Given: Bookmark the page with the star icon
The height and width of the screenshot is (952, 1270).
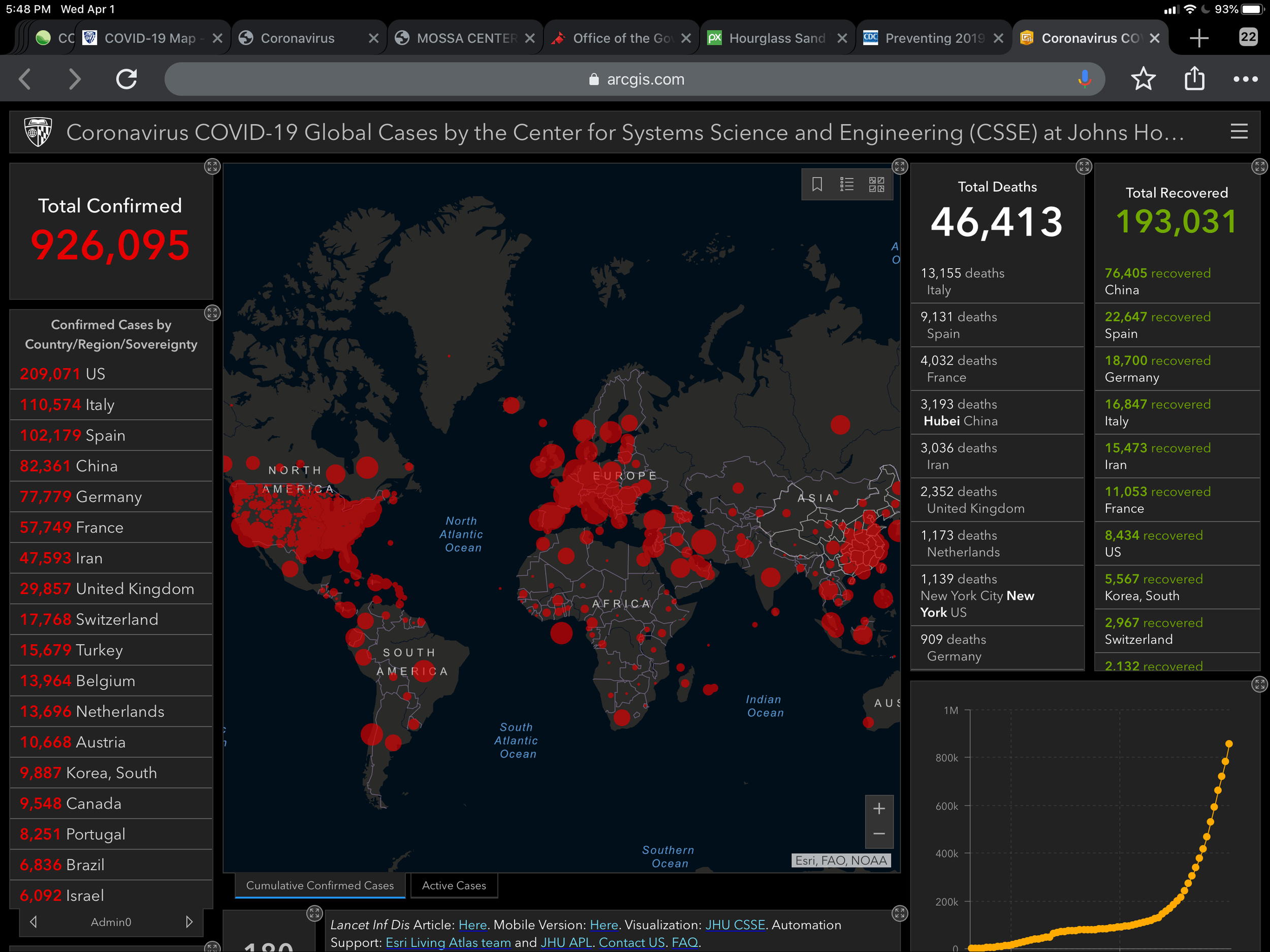Looking at the screenshot, I should tap(1142, 79).
